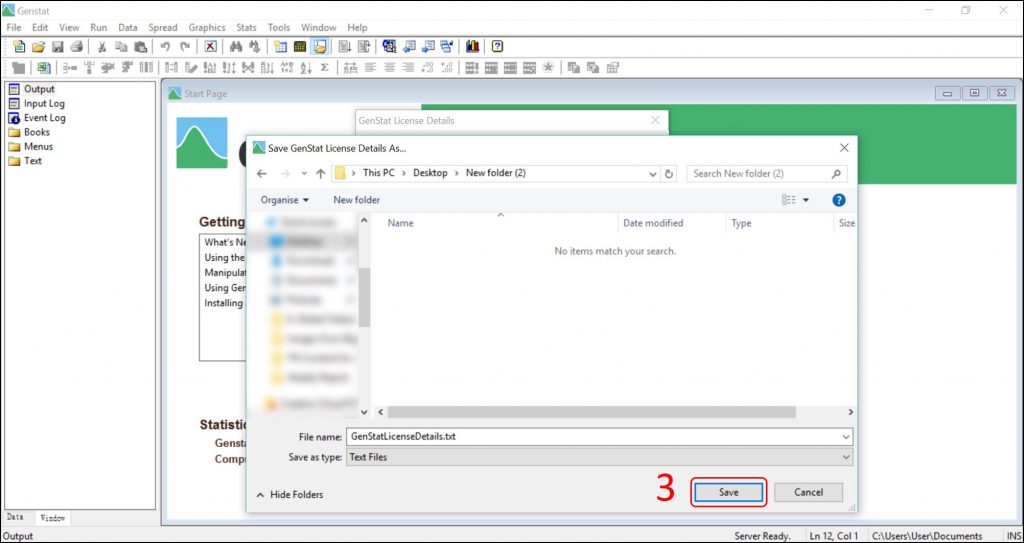This screenshot has height=543, width=1024.
Task: Collapse folder pane with Hide Folders
Action: coord(290,494)
